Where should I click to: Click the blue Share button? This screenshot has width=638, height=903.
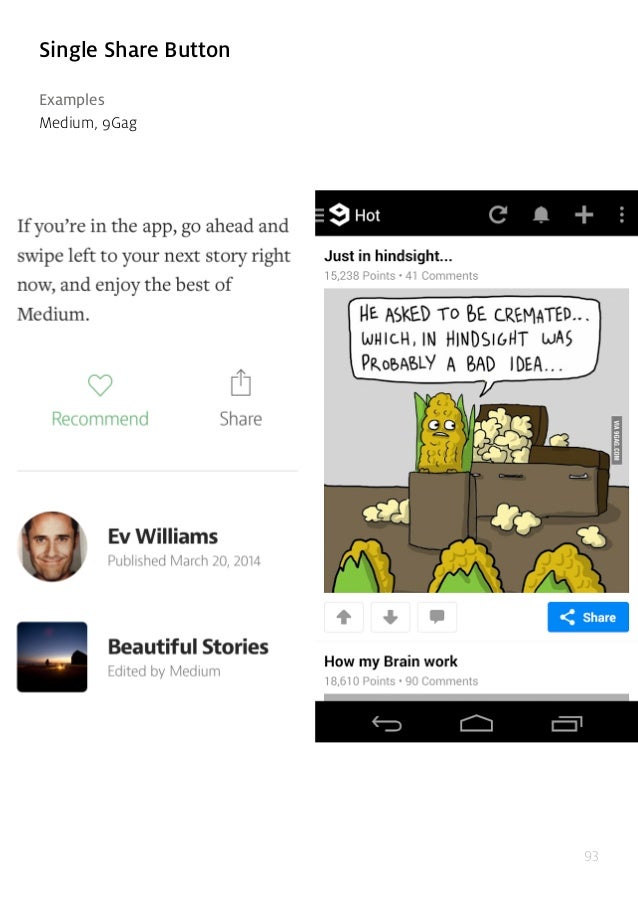pyautogui.click(x=588, y=617)
